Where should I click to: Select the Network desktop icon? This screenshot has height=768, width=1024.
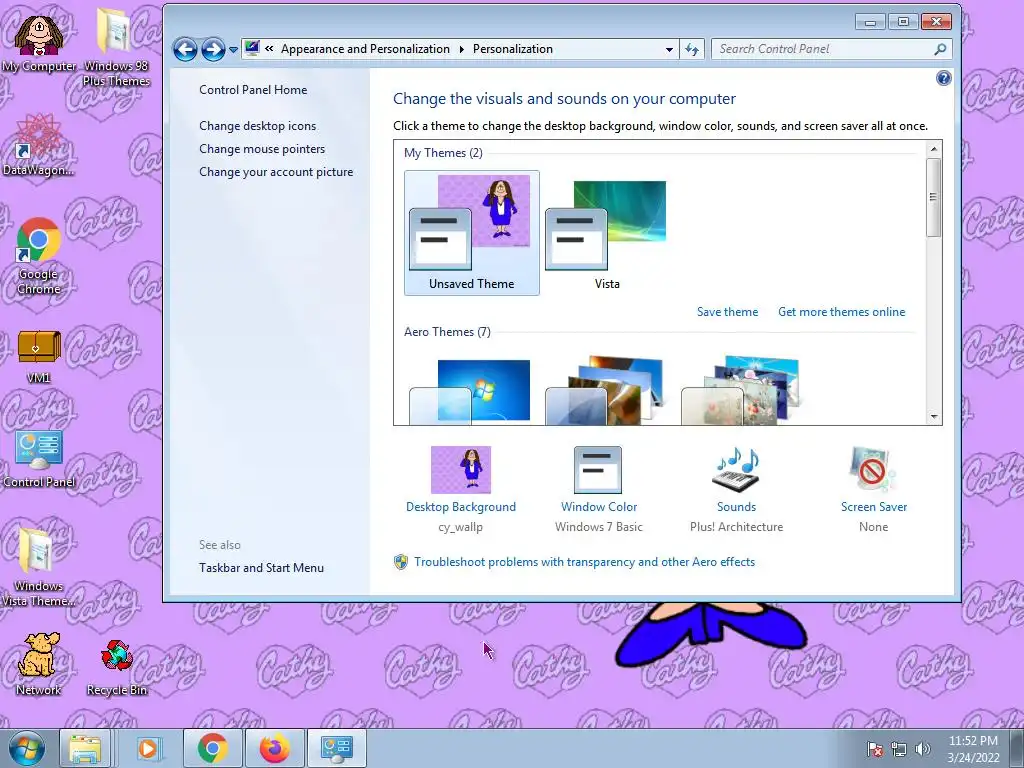38,664
